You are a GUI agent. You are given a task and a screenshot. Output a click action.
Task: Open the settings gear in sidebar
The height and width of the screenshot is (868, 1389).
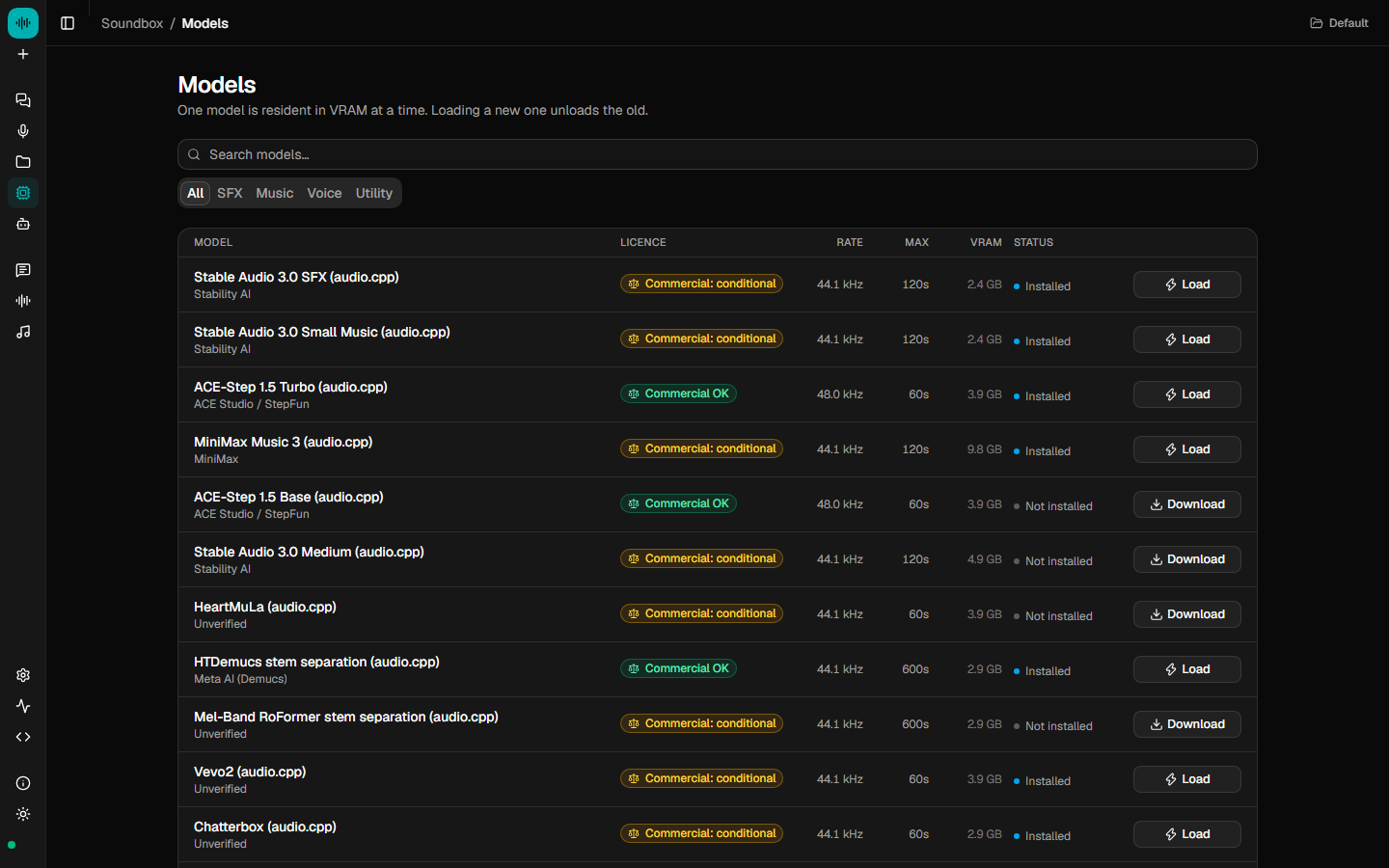pyautogui.click(x=23, y=675)
